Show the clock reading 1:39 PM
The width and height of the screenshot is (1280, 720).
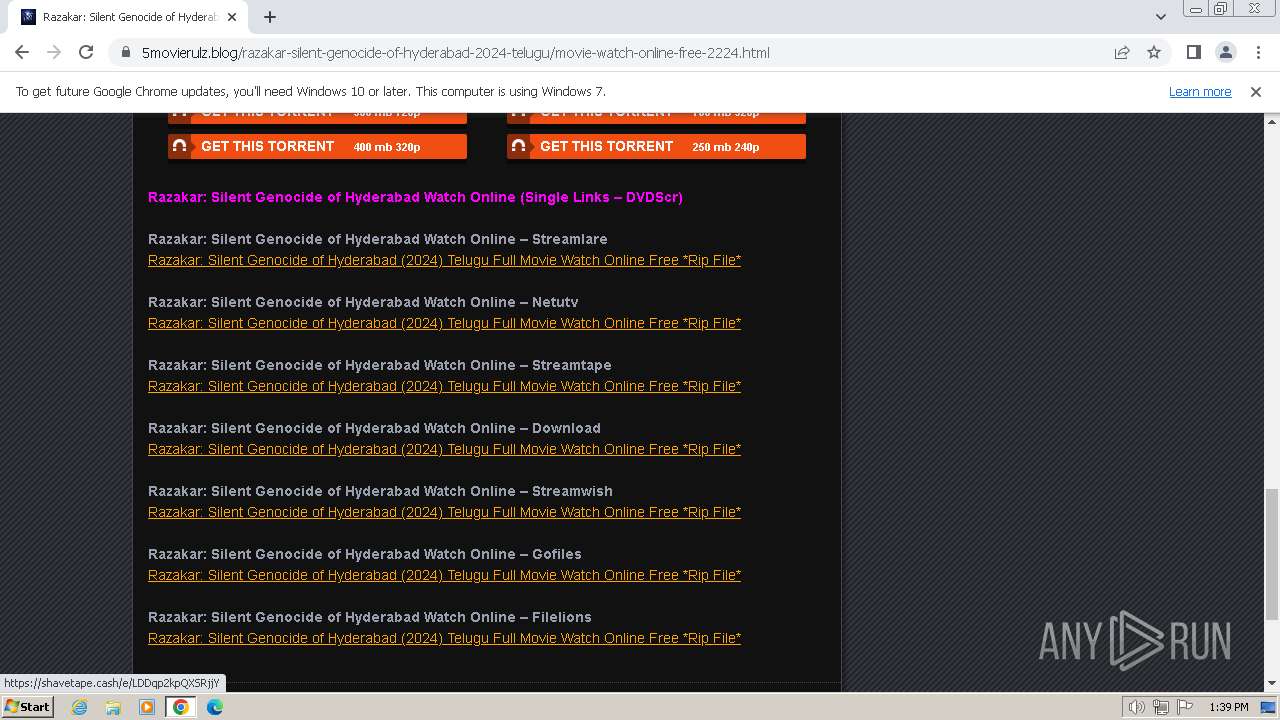(1229, 707)
